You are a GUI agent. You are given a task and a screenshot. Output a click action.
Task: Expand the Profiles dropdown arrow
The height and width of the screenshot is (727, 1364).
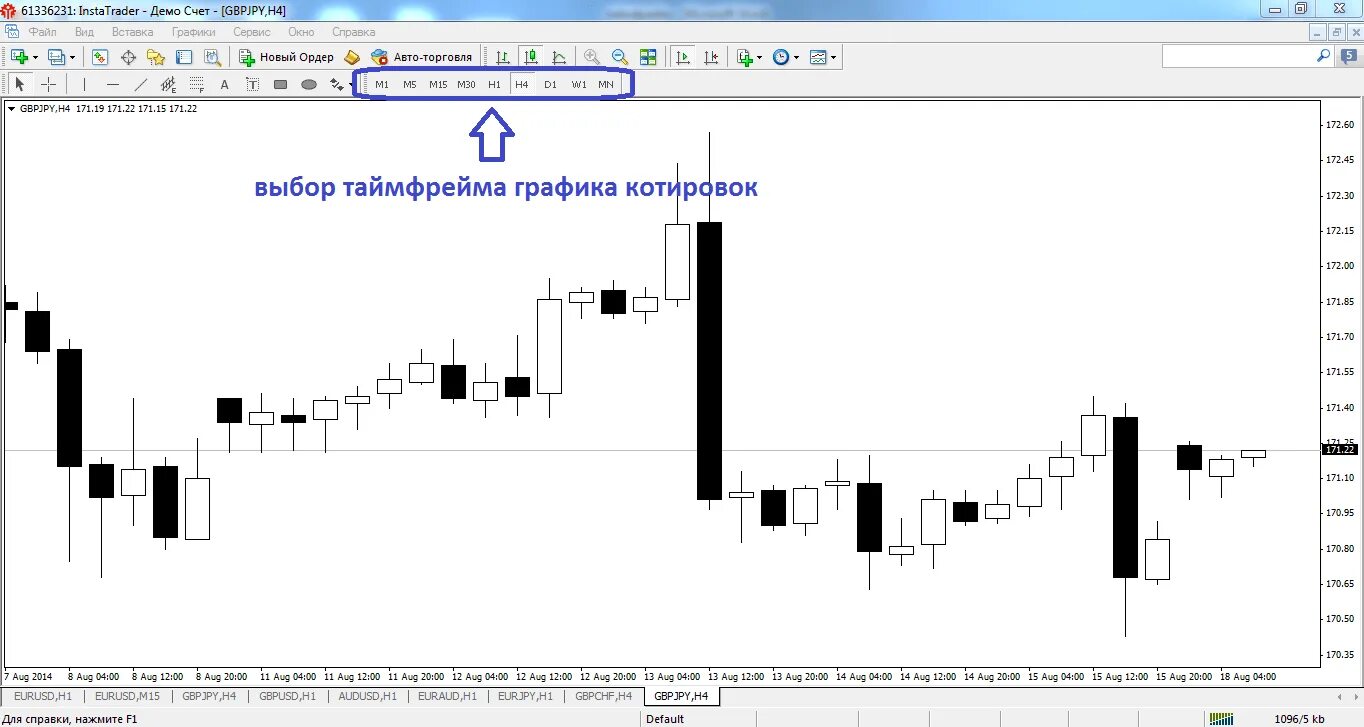[73, 57]
